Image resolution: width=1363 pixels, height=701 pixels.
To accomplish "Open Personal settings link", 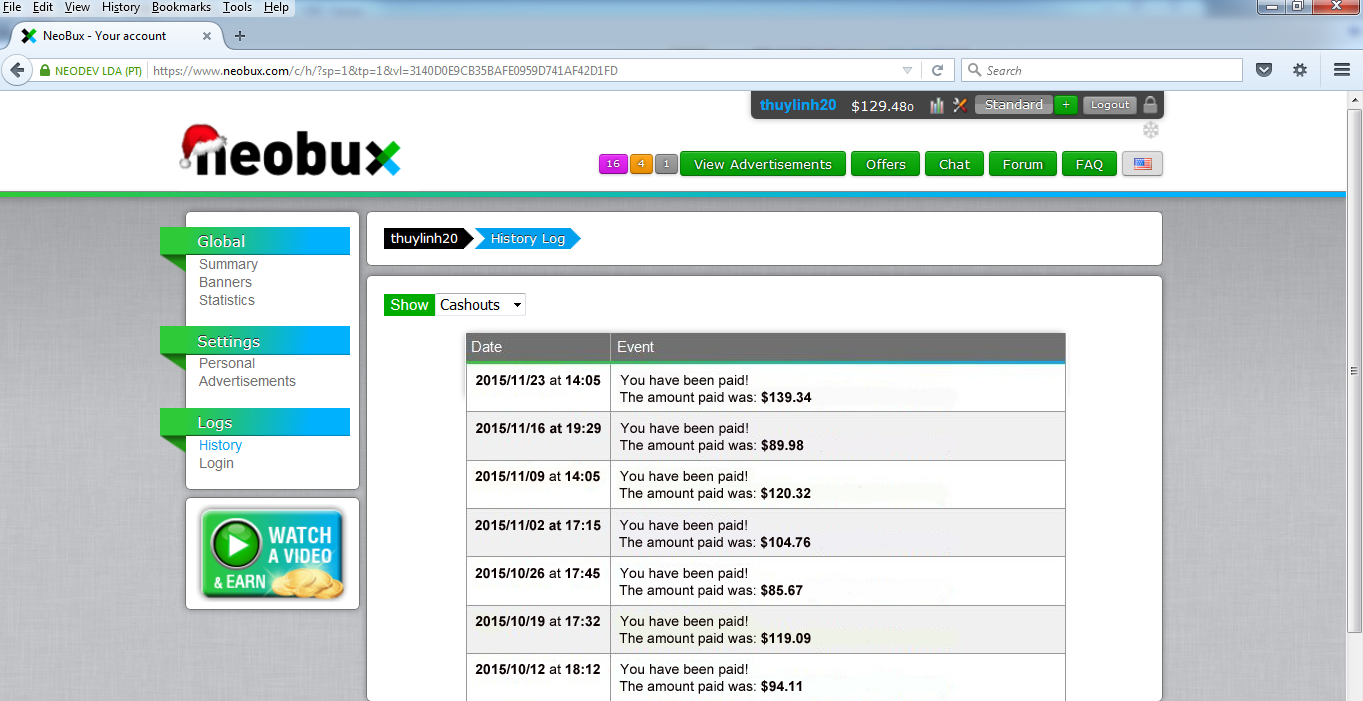I will [x=227, y=363].
